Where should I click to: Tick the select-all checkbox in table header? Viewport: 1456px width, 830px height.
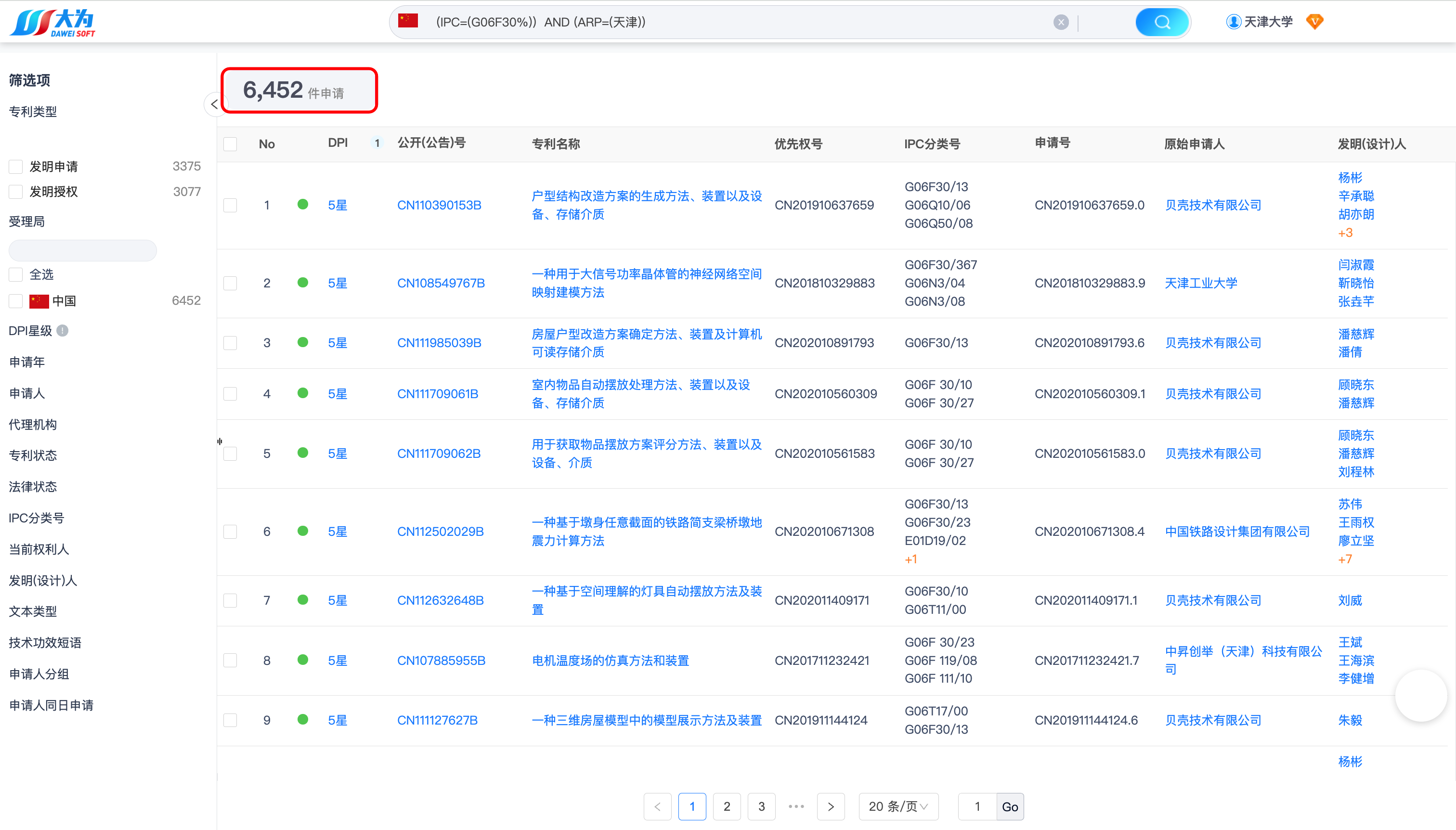click(230, 143)
